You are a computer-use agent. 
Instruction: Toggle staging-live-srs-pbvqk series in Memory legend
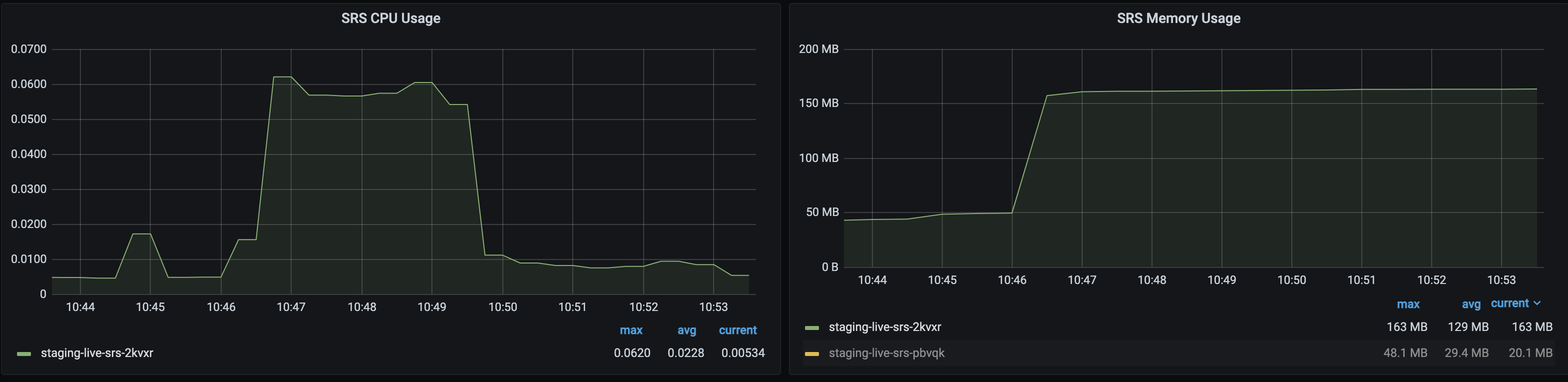coord(887,353)
